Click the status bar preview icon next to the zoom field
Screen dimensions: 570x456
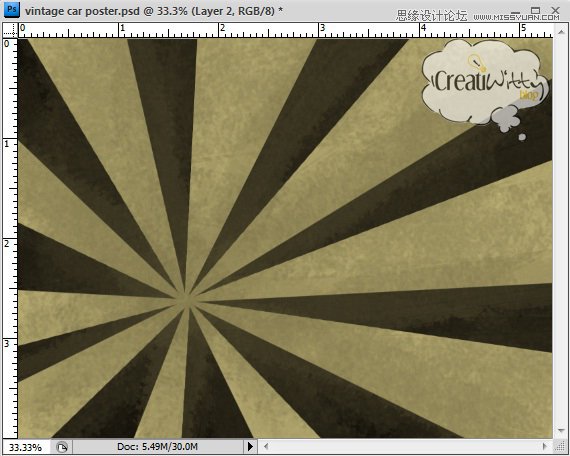[62, 446]
